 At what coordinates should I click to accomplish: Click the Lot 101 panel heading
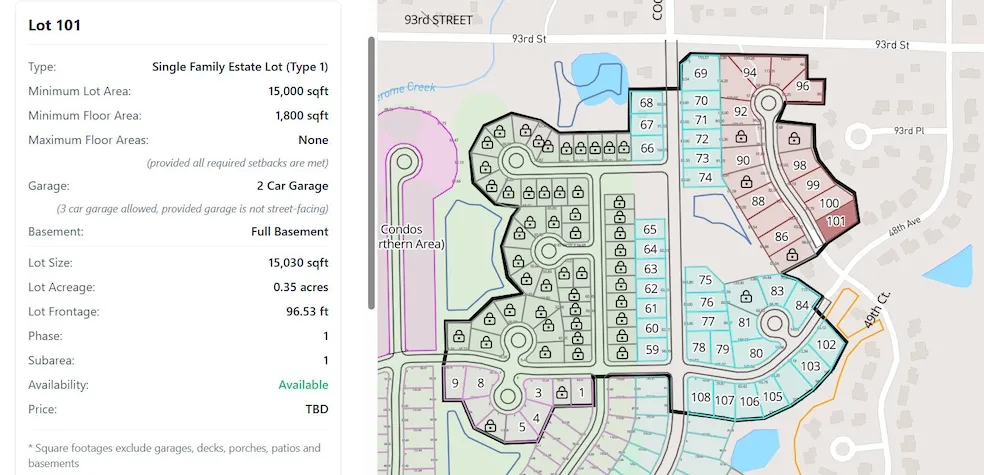click(54, 25)
